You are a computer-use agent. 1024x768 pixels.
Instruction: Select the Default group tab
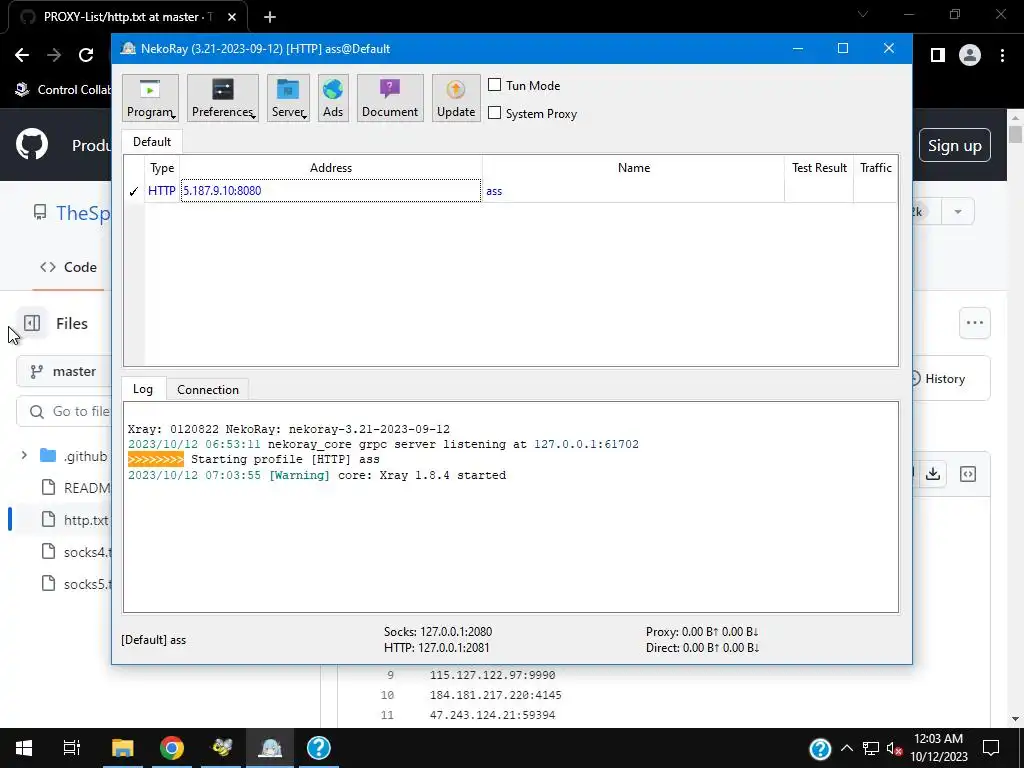pyautogui.click(x=152, y=142)
